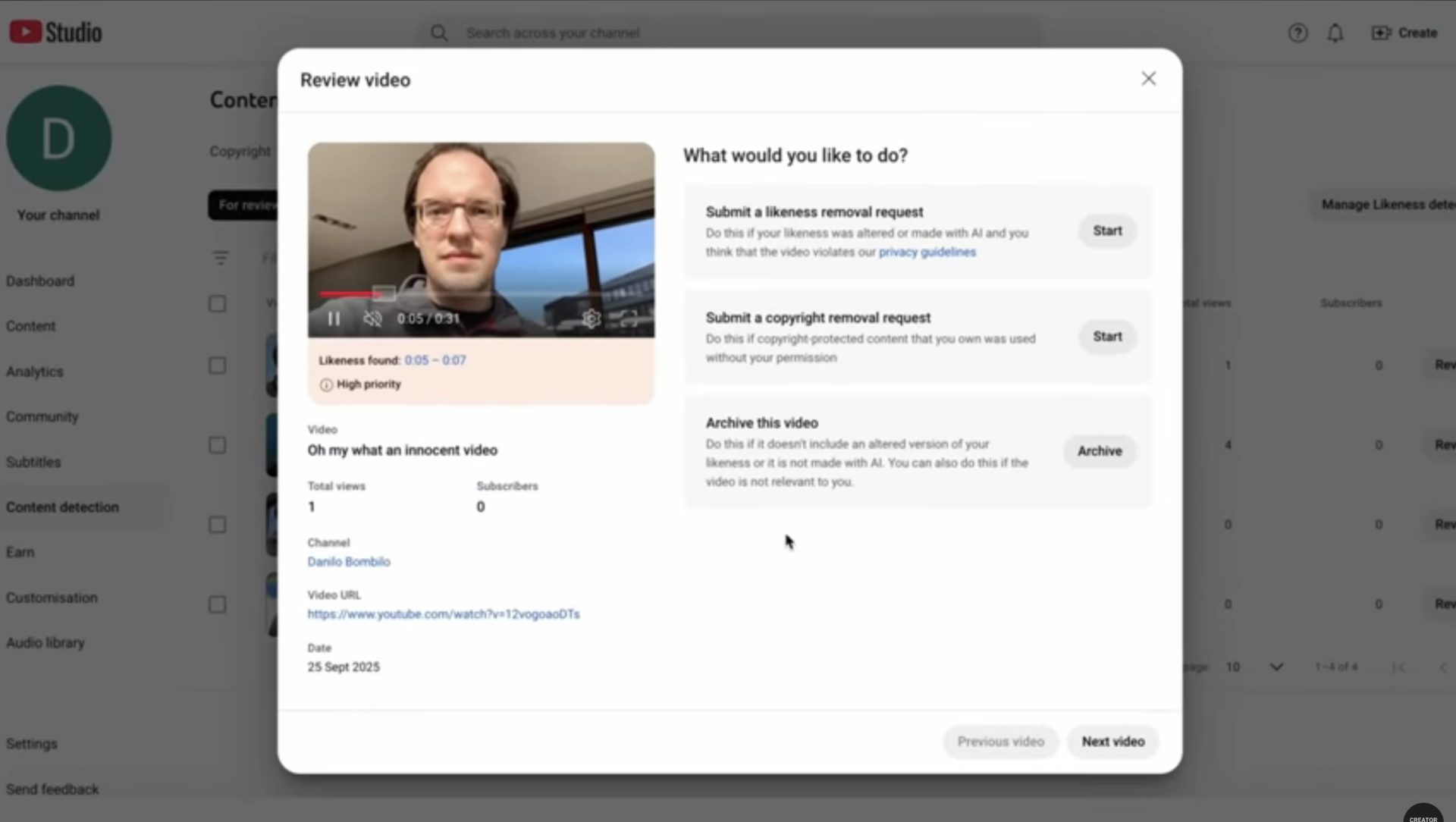Viewport: 1456px width, 822px height.
Task: Expand the rows-per-page dropdown arrow
Action: pos(1276,667)
